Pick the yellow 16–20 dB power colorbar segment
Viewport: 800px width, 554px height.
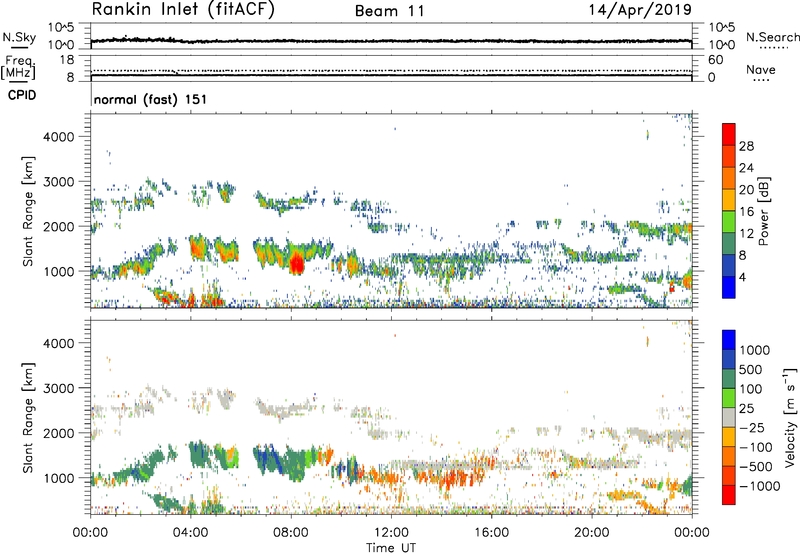(729, 199)
